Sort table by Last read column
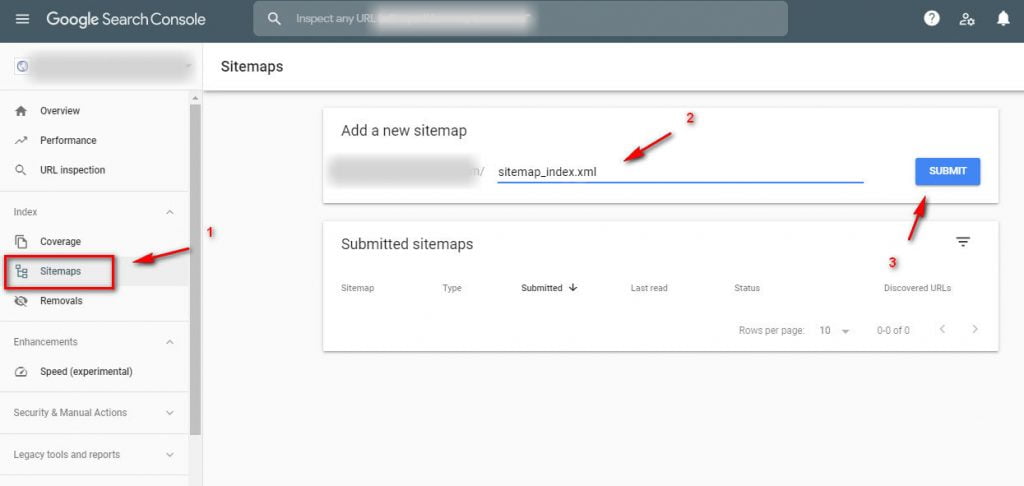The width and height of the screenshot is (1024, 486). [x=648, y=288]
